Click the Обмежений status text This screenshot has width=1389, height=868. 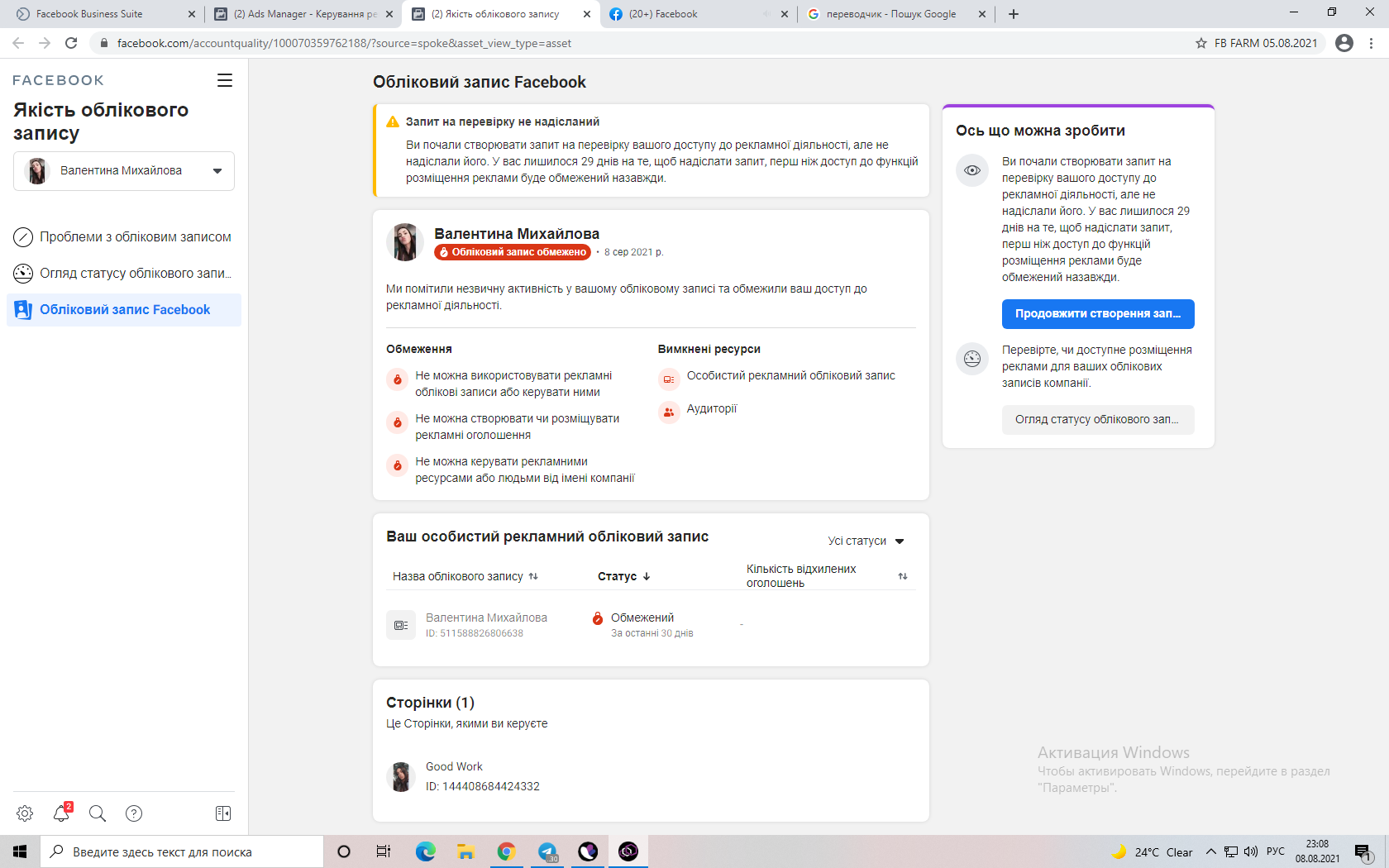[642, 618]
